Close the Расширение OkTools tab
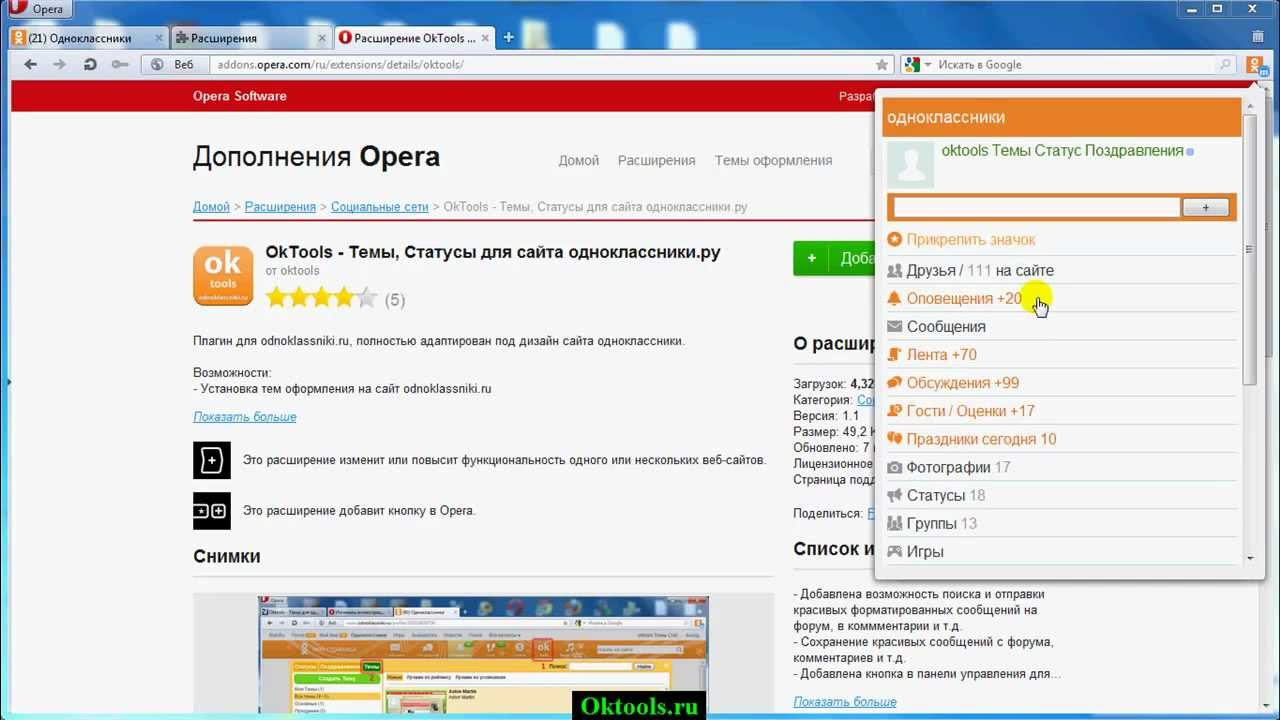Viewport: 1280px width, 720px height. coord(486,38)
